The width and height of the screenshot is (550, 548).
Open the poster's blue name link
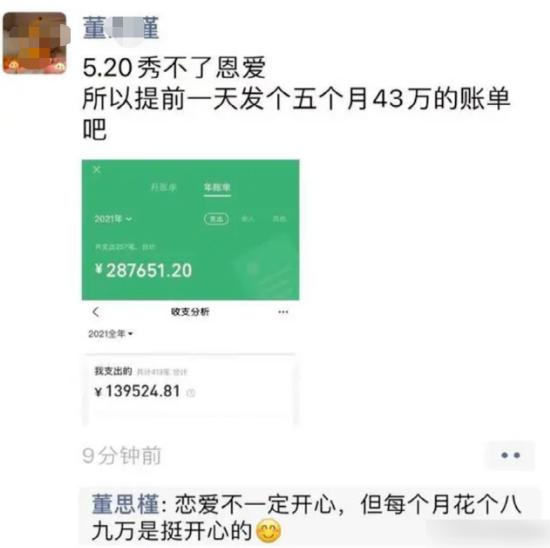121,28
